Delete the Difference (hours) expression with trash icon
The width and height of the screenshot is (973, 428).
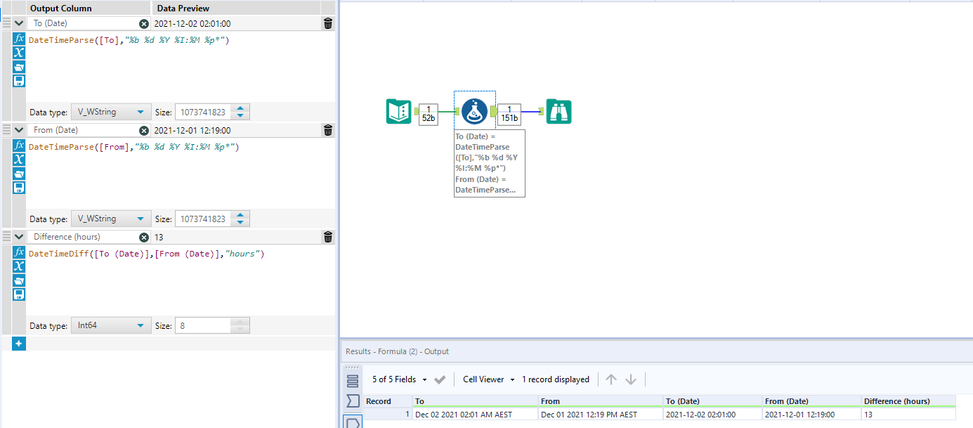pos(328,237)
